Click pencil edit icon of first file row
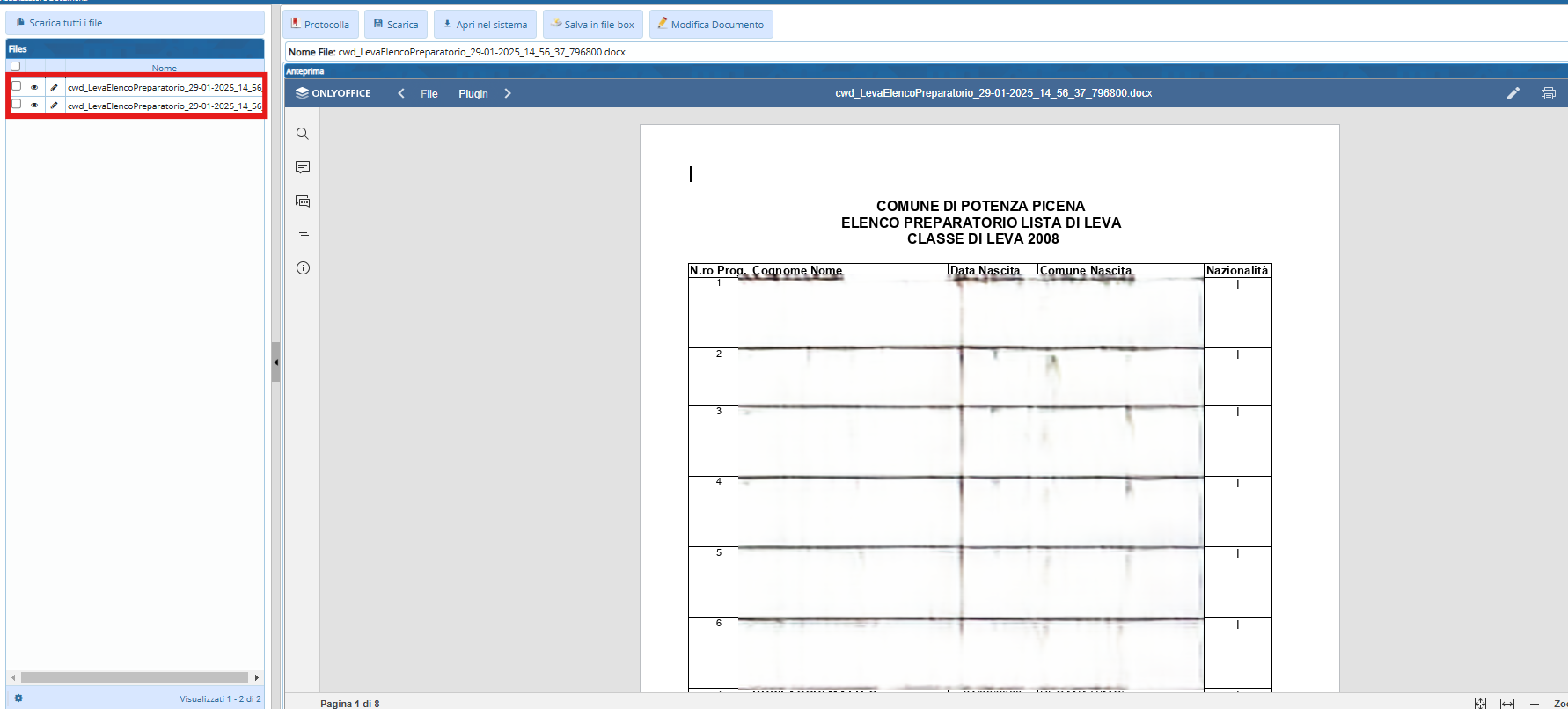The height and width of the screenshot is (709, 1568). pos(54,87)
